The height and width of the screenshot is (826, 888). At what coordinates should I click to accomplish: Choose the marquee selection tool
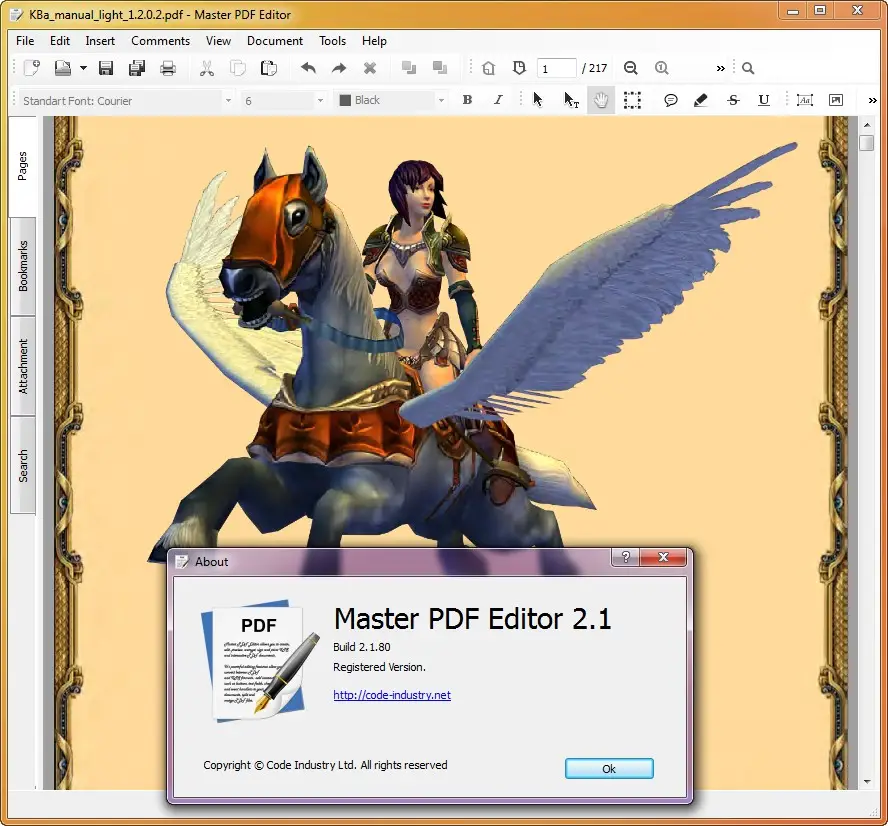[632, 100]
